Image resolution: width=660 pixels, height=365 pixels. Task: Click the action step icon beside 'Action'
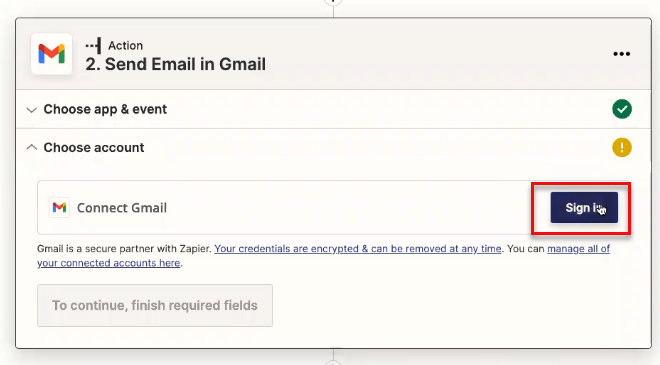click(x=93, y=45)
